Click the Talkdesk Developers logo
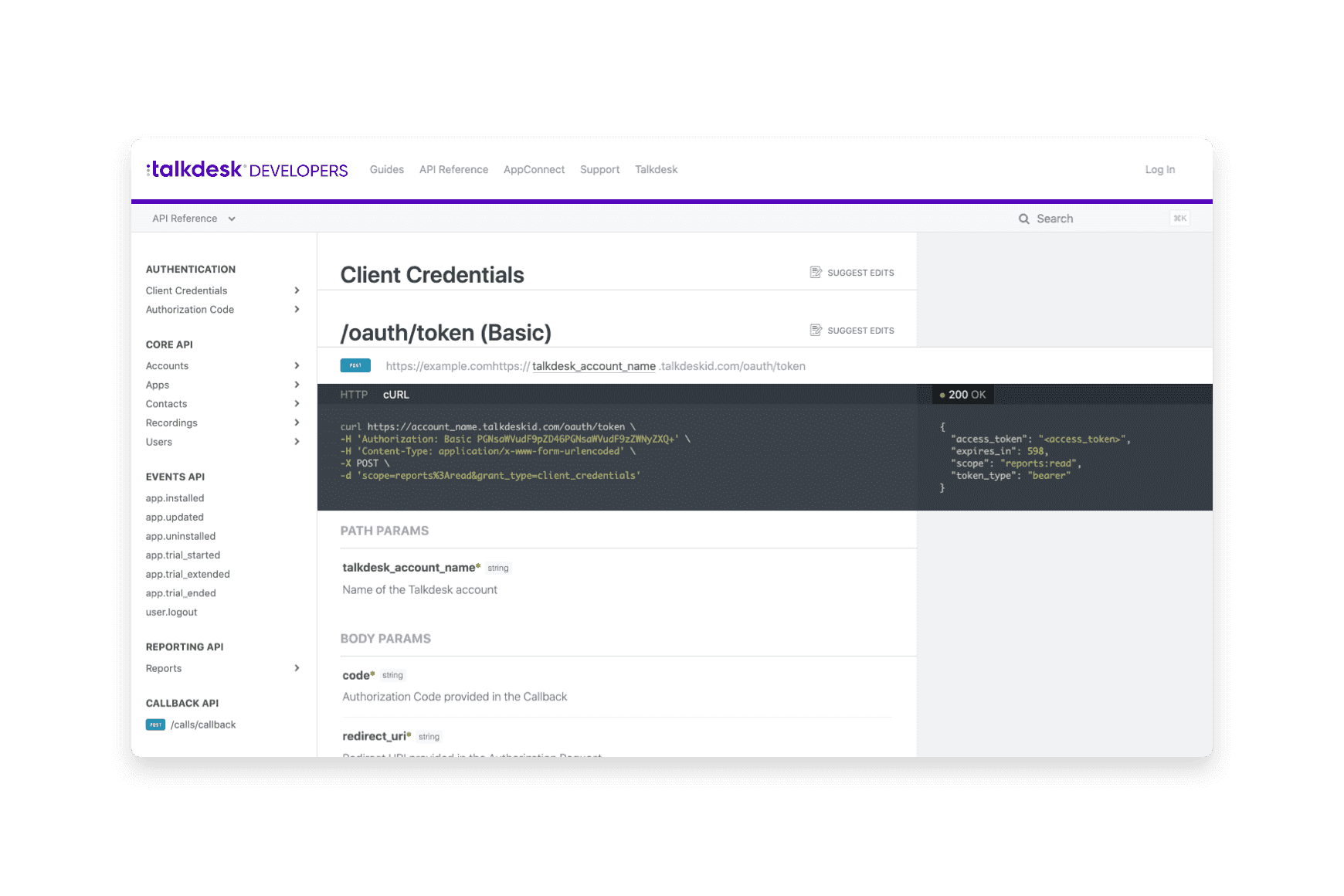The image size is (1344, 896). pyautogui.click(x=246, y=169)
